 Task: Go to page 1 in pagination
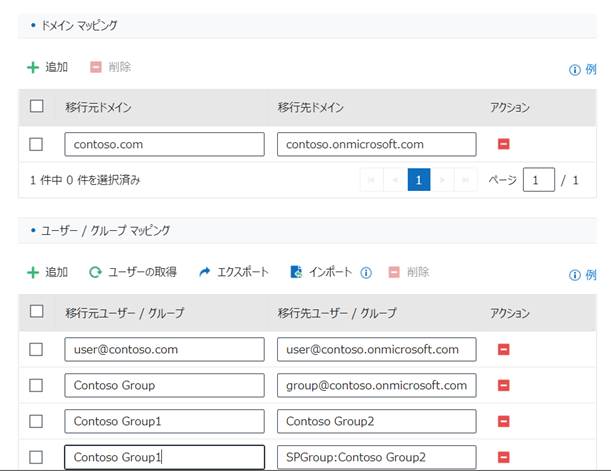[419, 180]
